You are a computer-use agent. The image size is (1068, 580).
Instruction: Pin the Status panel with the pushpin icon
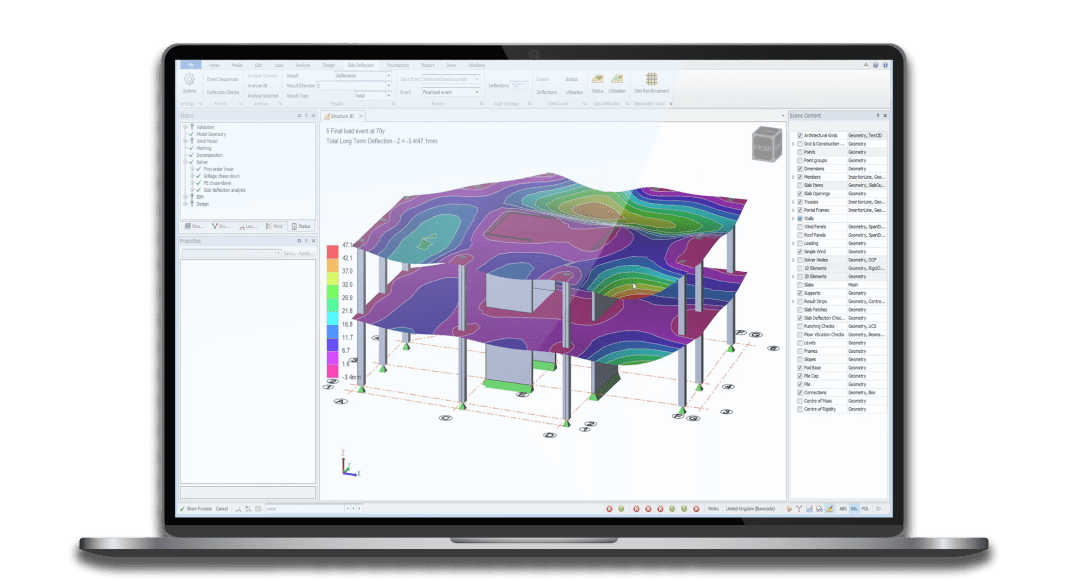tap(306, 115)
